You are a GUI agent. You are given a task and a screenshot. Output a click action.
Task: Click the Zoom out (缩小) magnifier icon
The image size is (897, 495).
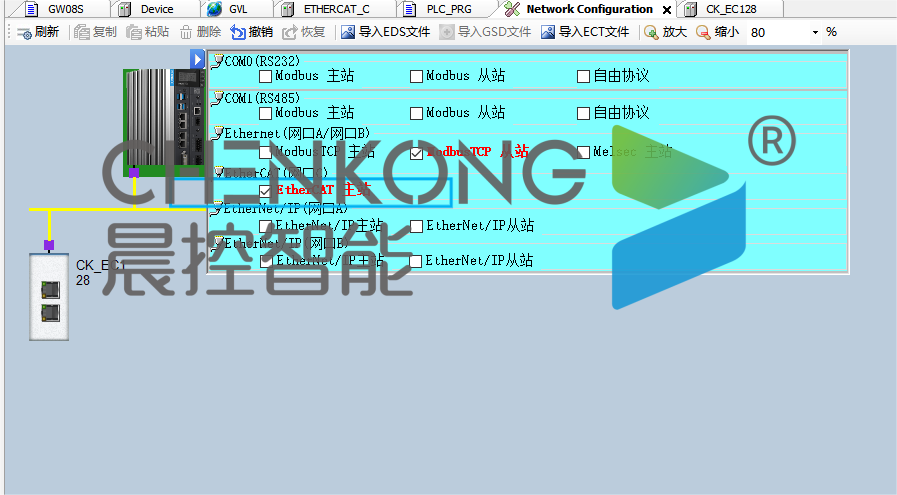point(703,32)
